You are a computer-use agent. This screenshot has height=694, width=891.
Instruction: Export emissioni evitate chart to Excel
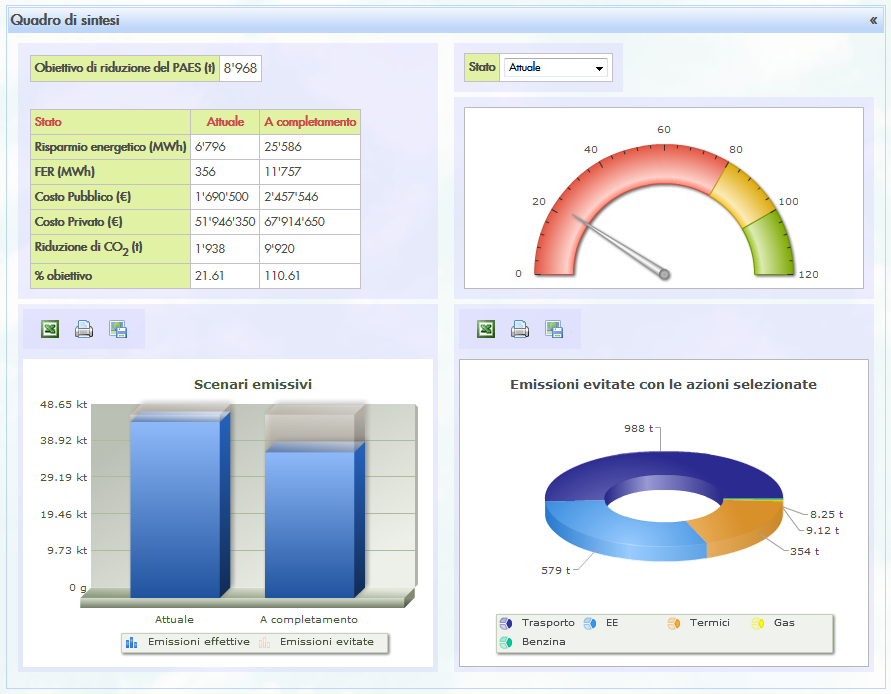[486, 329]
